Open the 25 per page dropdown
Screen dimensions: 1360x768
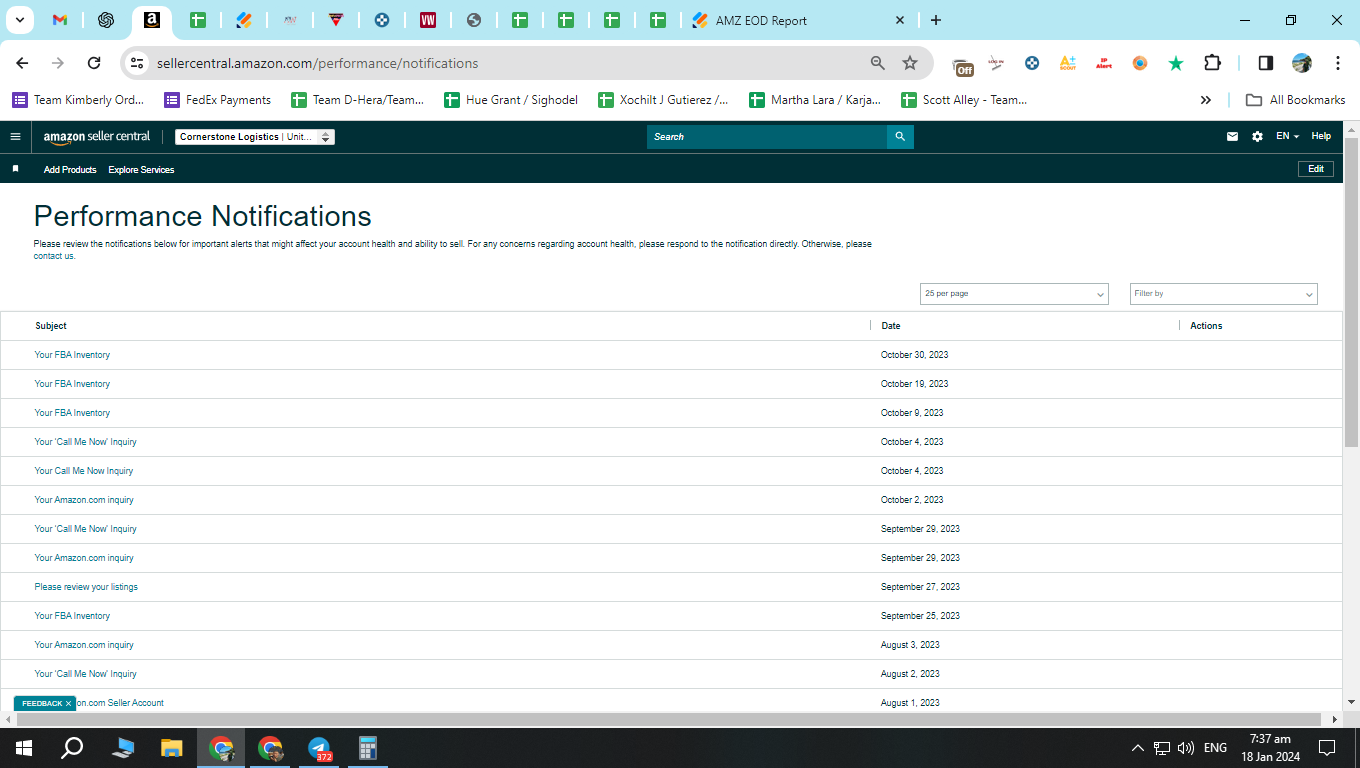point(1014,294)
